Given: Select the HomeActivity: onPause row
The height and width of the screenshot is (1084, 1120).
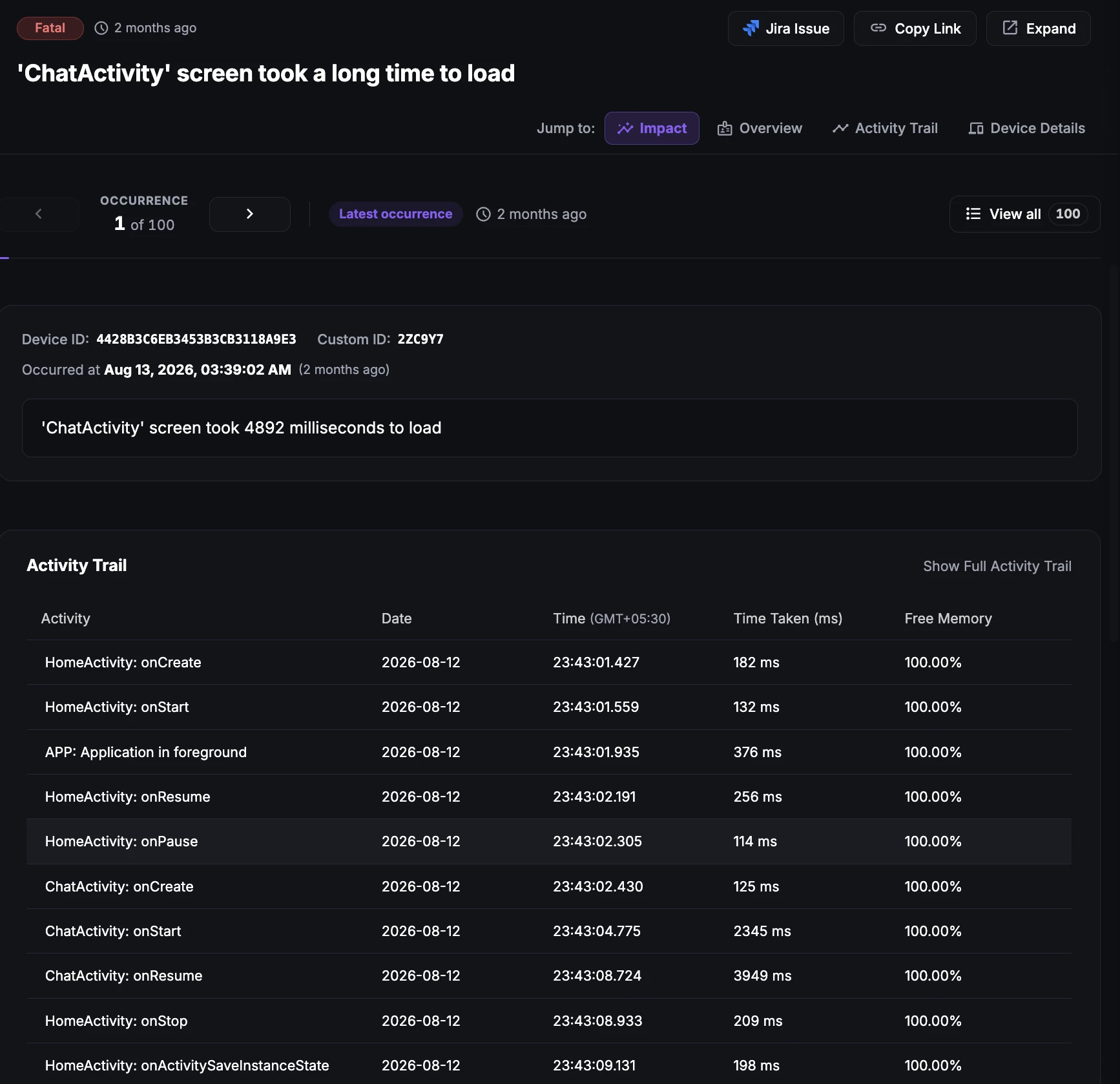Looking at the screenshot, I should click(x=549, y=841).
